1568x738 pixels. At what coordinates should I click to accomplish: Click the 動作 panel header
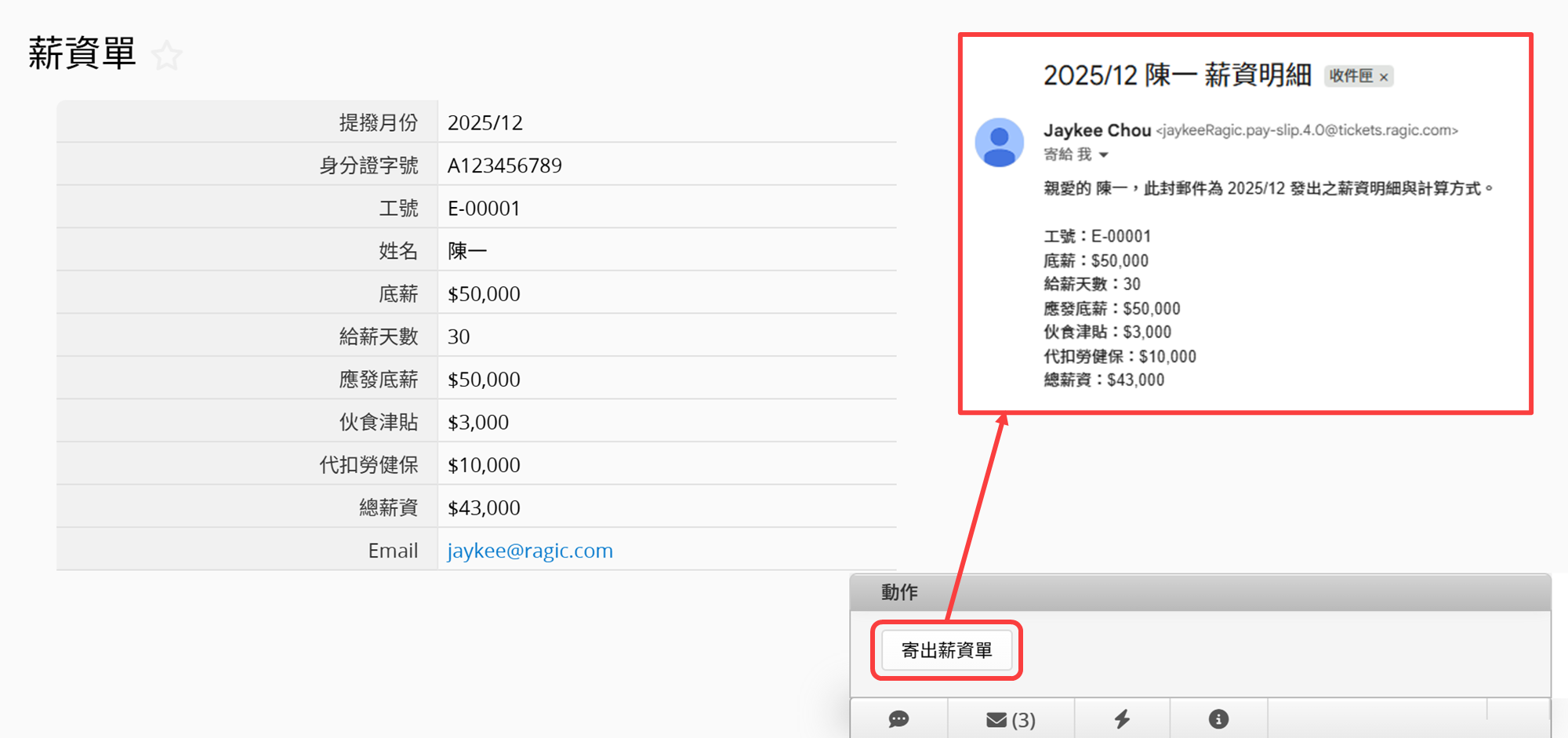click(899, 592)
